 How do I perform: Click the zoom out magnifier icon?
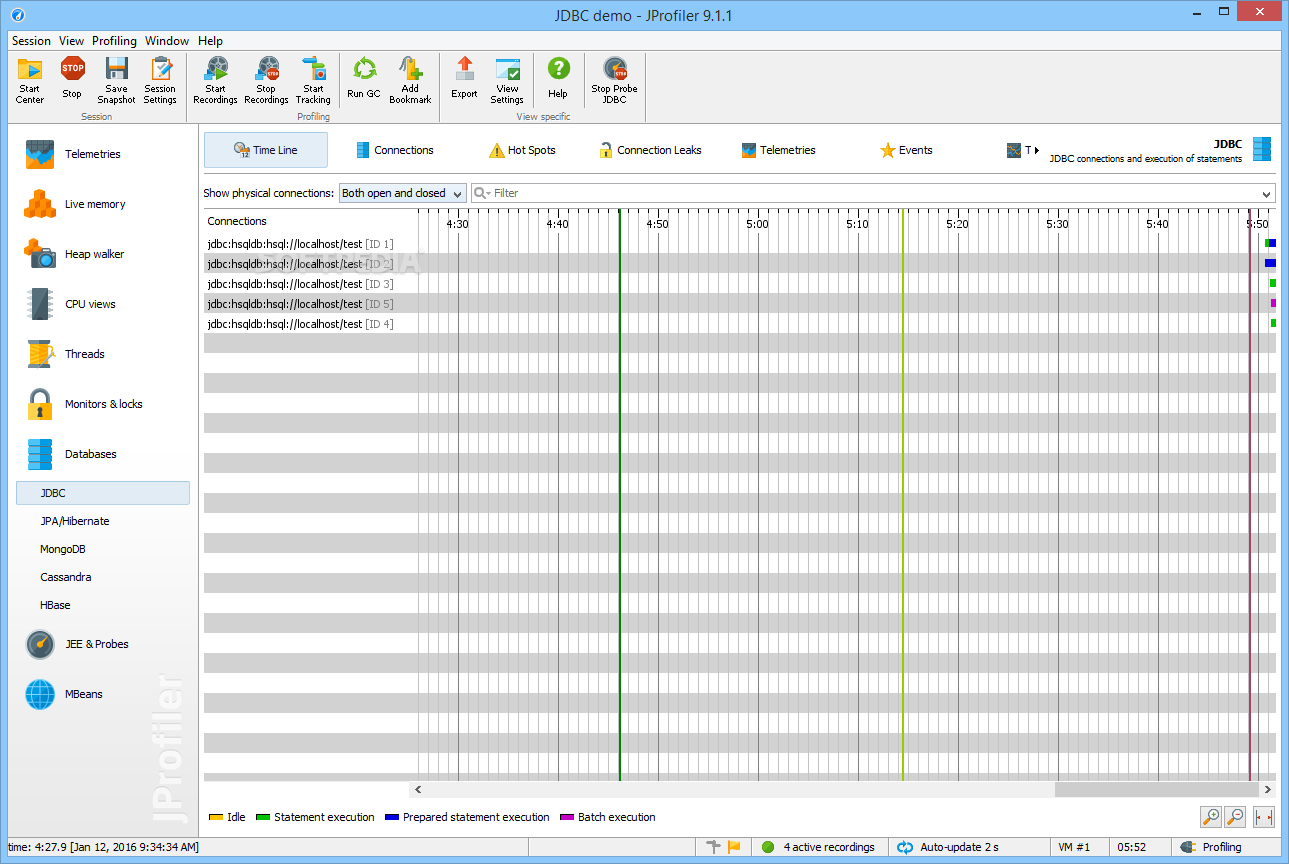point(1235,817)
